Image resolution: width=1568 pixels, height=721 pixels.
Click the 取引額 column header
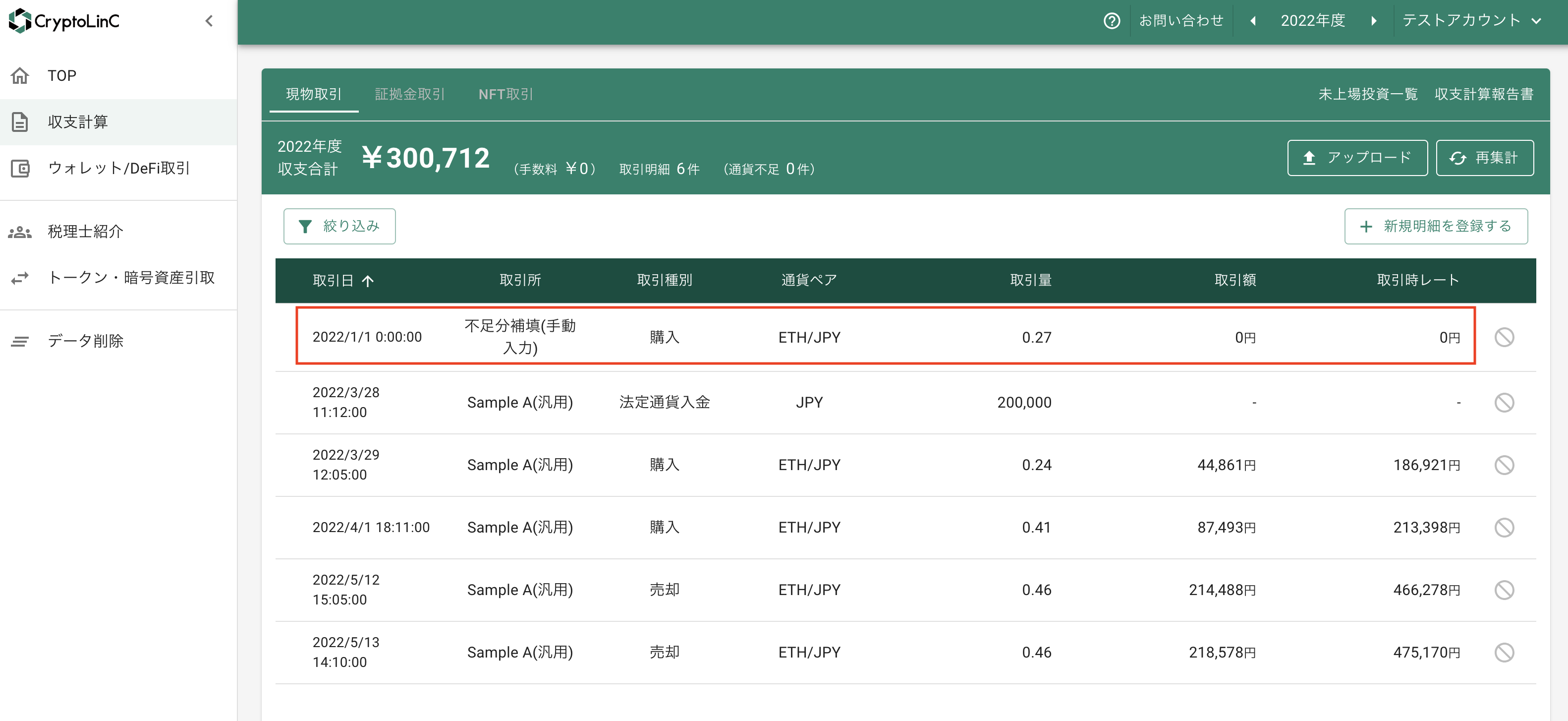point(1235,280)
